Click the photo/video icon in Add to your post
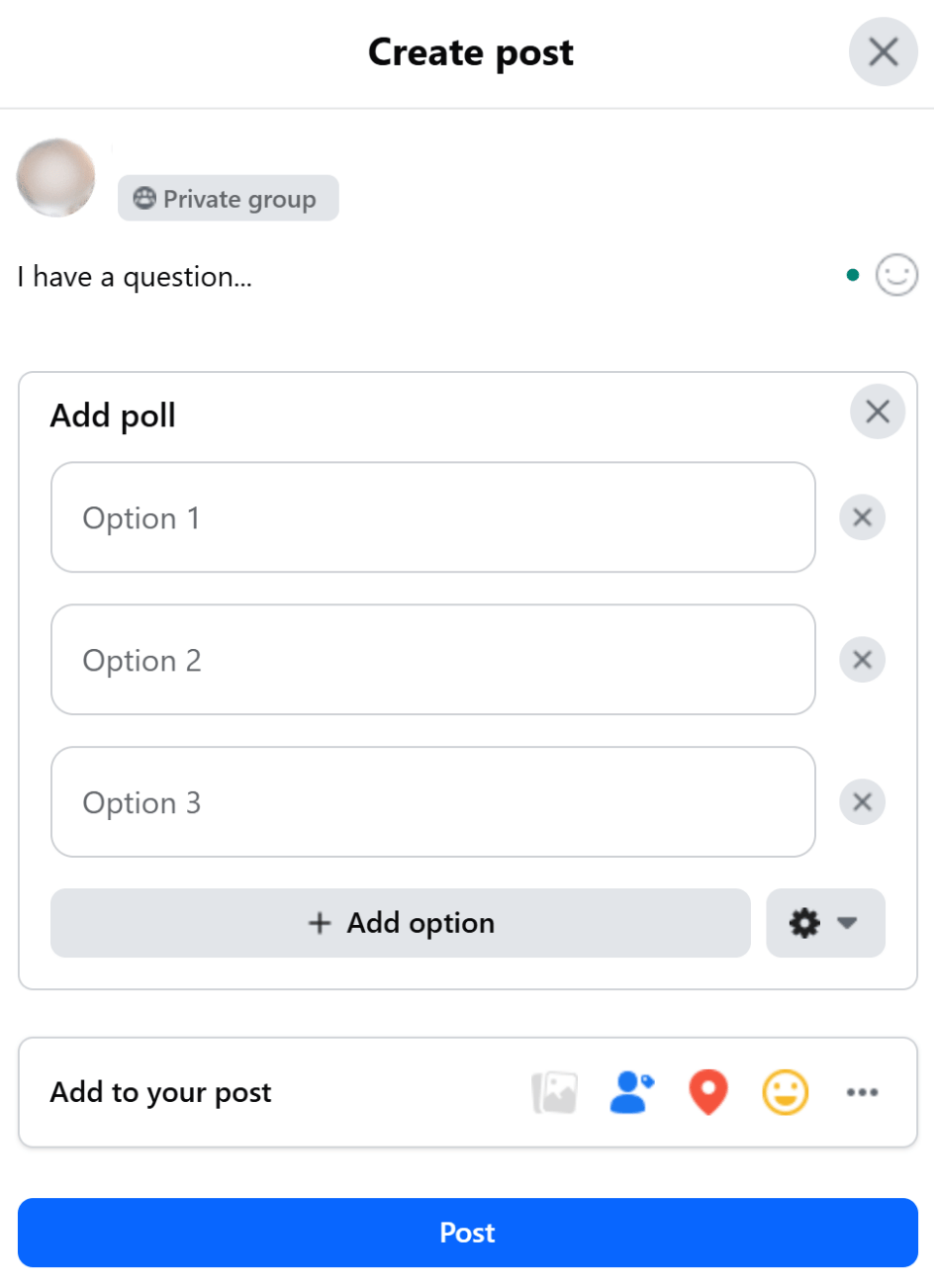Screen dimensions: 936x1288 pyautogui.click(x=555, y=1093)
